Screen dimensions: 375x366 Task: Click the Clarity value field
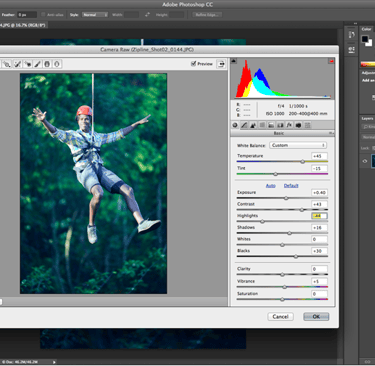coord(319,269)
